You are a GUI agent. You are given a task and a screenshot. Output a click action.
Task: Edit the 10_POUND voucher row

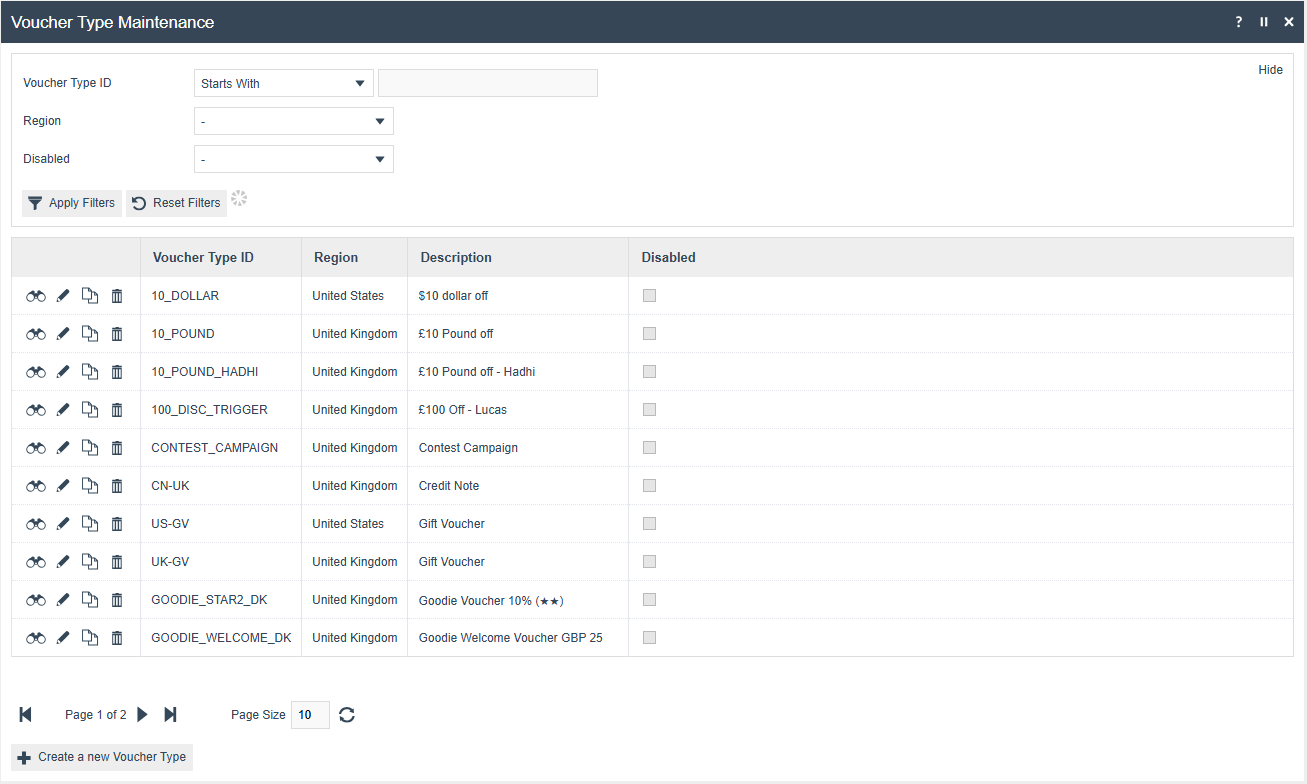[x=63, y=334]
